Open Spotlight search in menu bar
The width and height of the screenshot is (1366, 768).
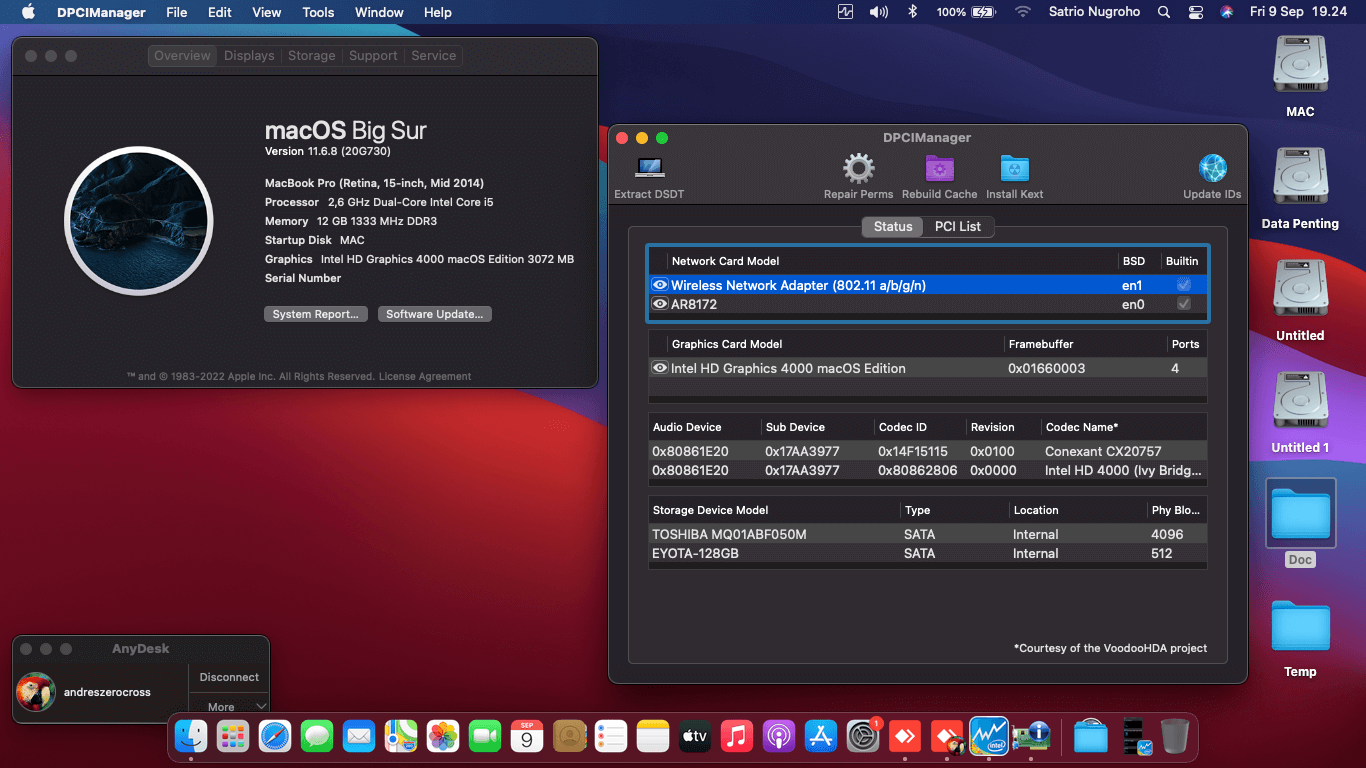(1163, 12)
